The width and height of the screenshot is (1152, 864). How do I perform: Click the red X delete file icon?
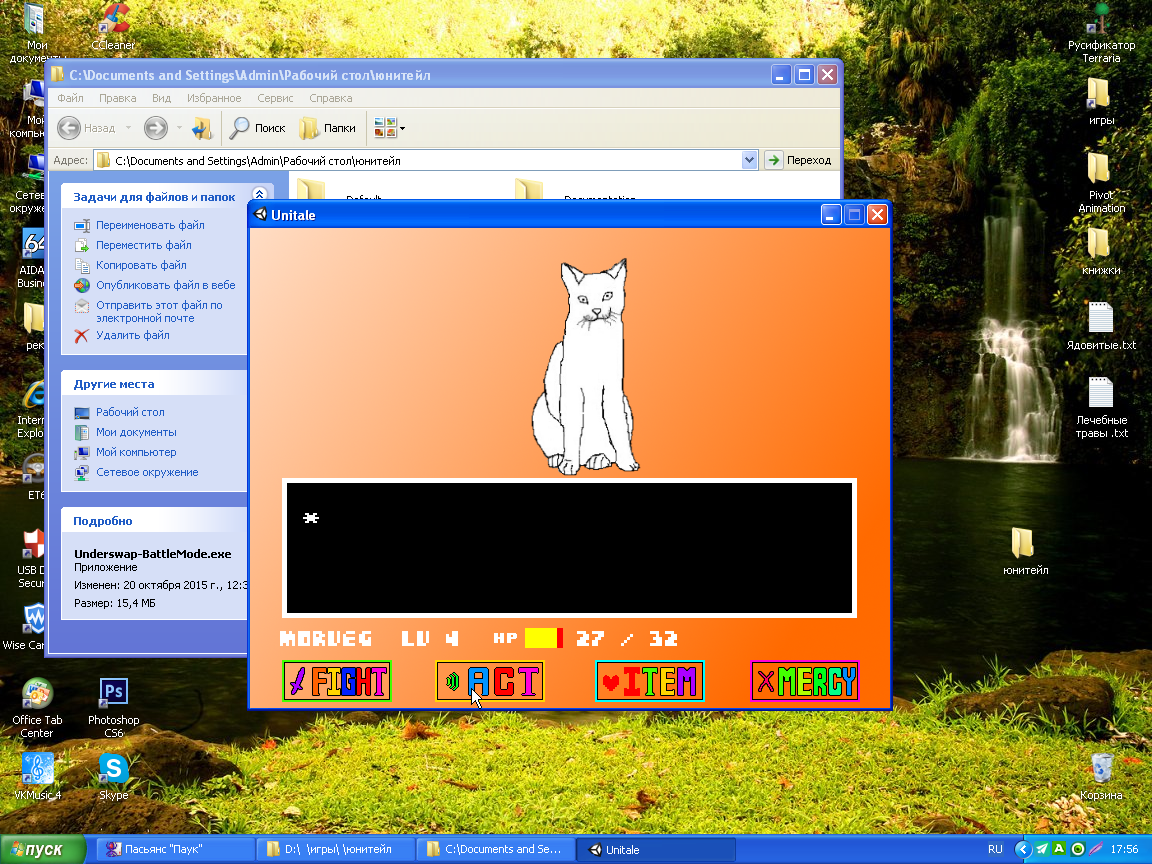pos(82,336)
